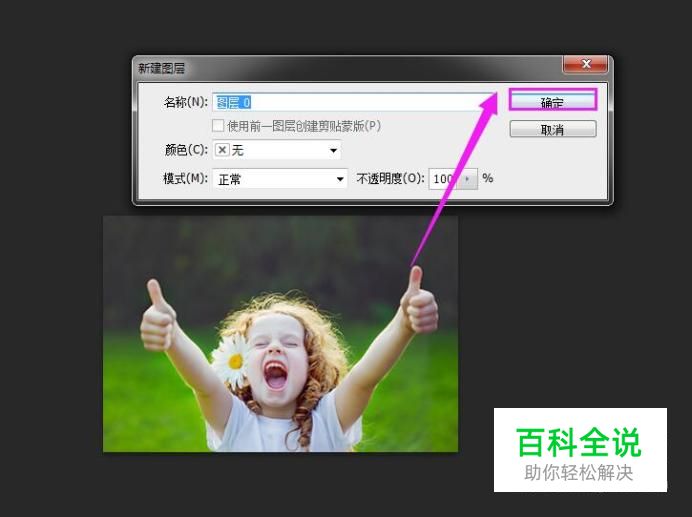Click the 名称(N): label
The width and height of the screenshot is (692, 517).
pyautogui.click(x=186, y=102)
